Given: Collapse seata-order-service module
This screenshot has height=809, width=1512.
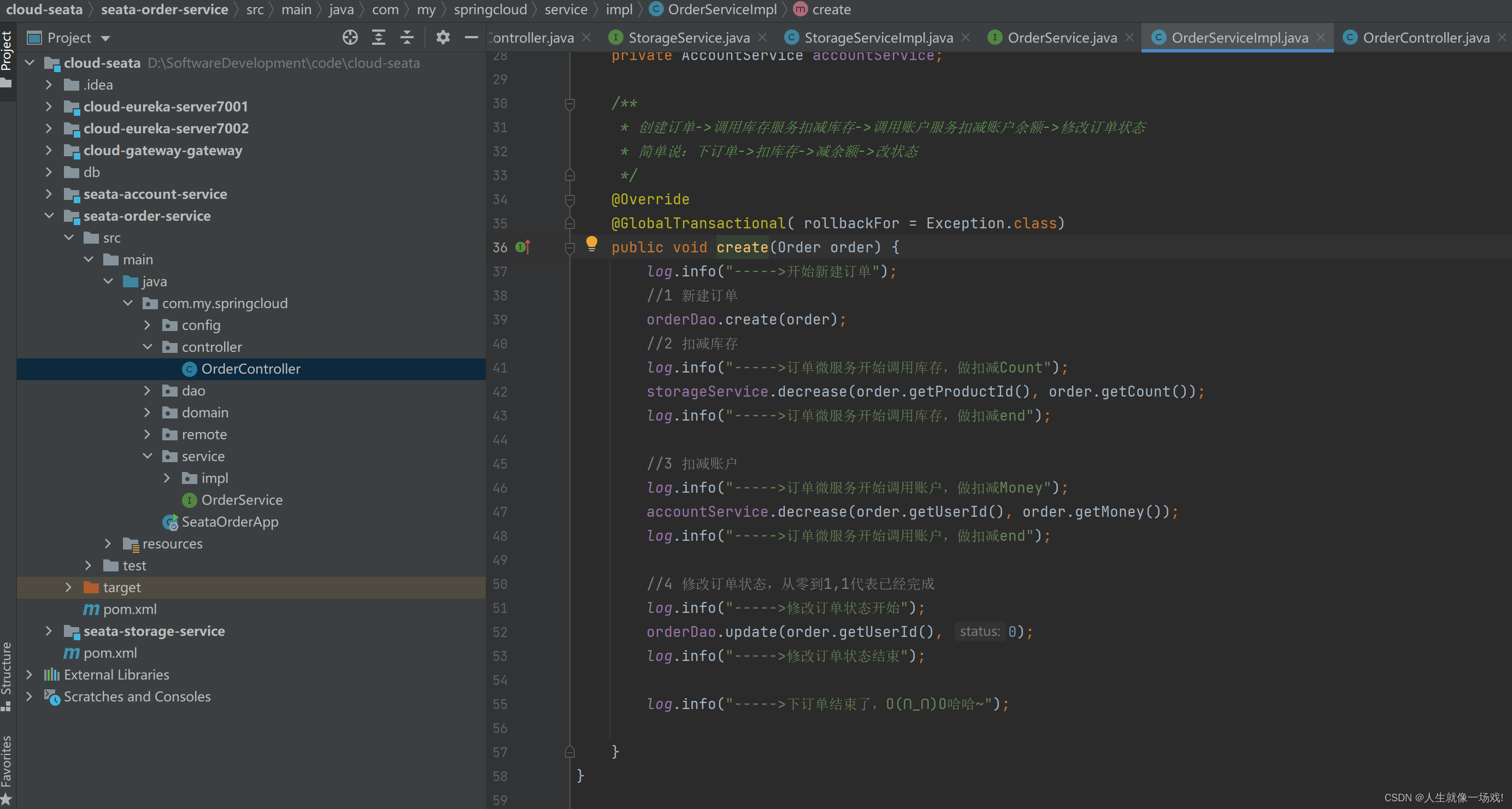Looking at the screenshot, I should coord(49,215).
